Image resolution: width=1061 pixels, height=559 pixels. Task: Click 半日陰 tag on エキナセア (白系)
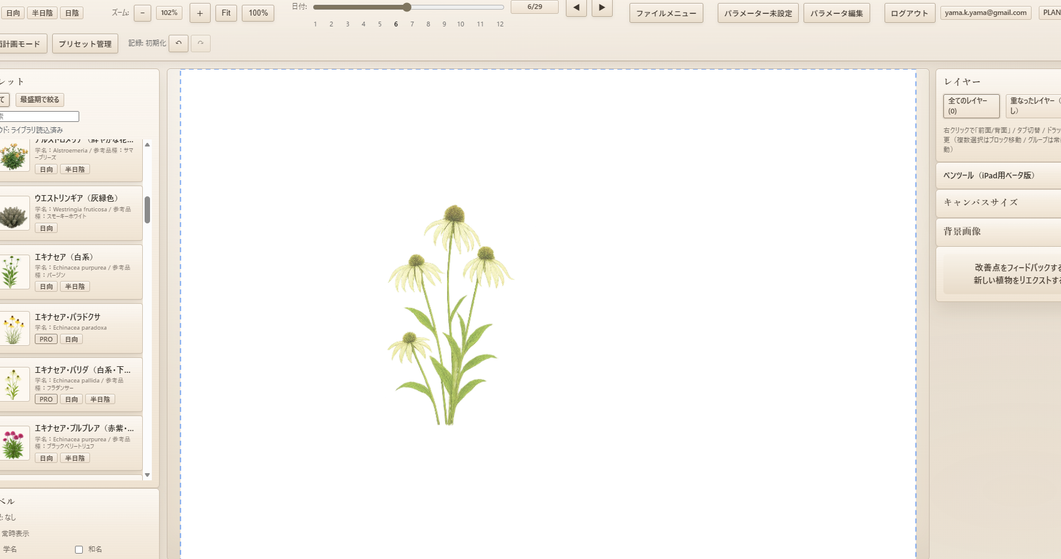74,286
